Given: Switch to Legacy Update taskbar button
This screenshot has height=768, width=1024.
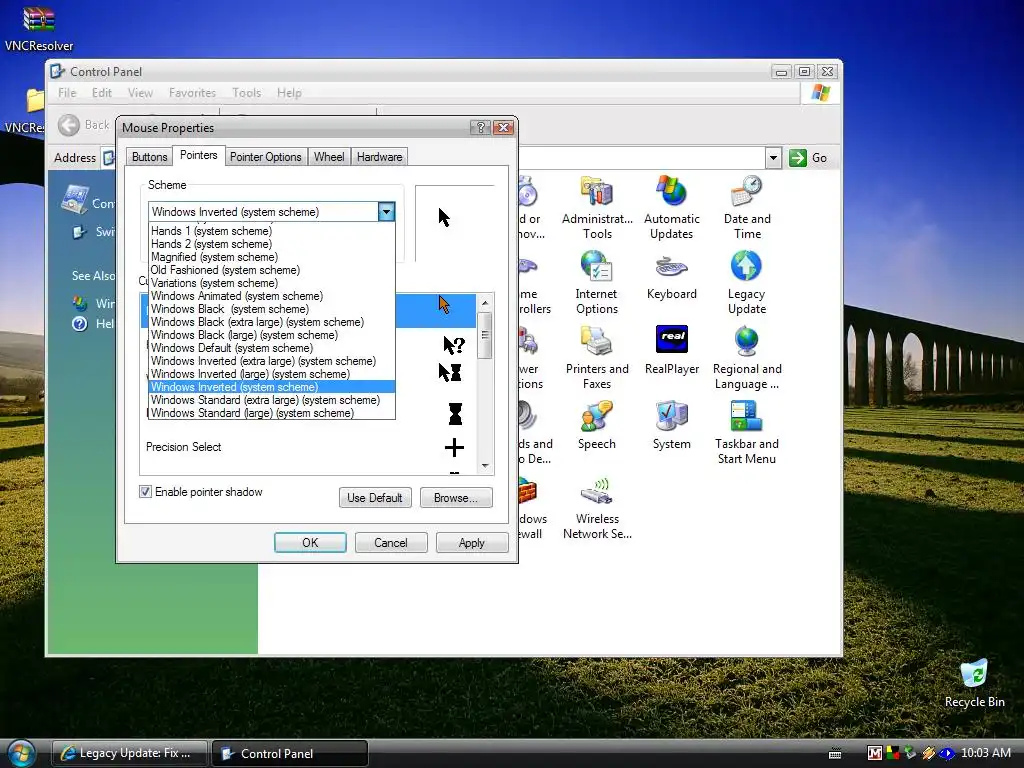Looking at the screenshot, I should 129,753.
